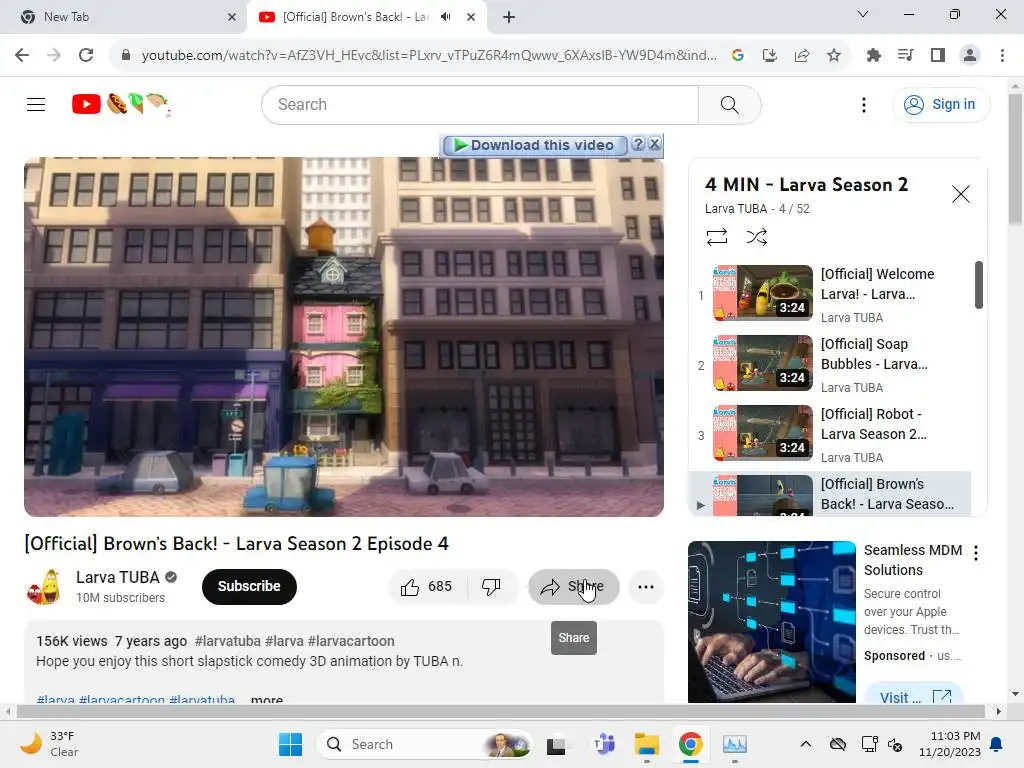This screenshot has width=1024, height=768.
Task: Open File Explorer from taskbar
Action: coord(647,744)
